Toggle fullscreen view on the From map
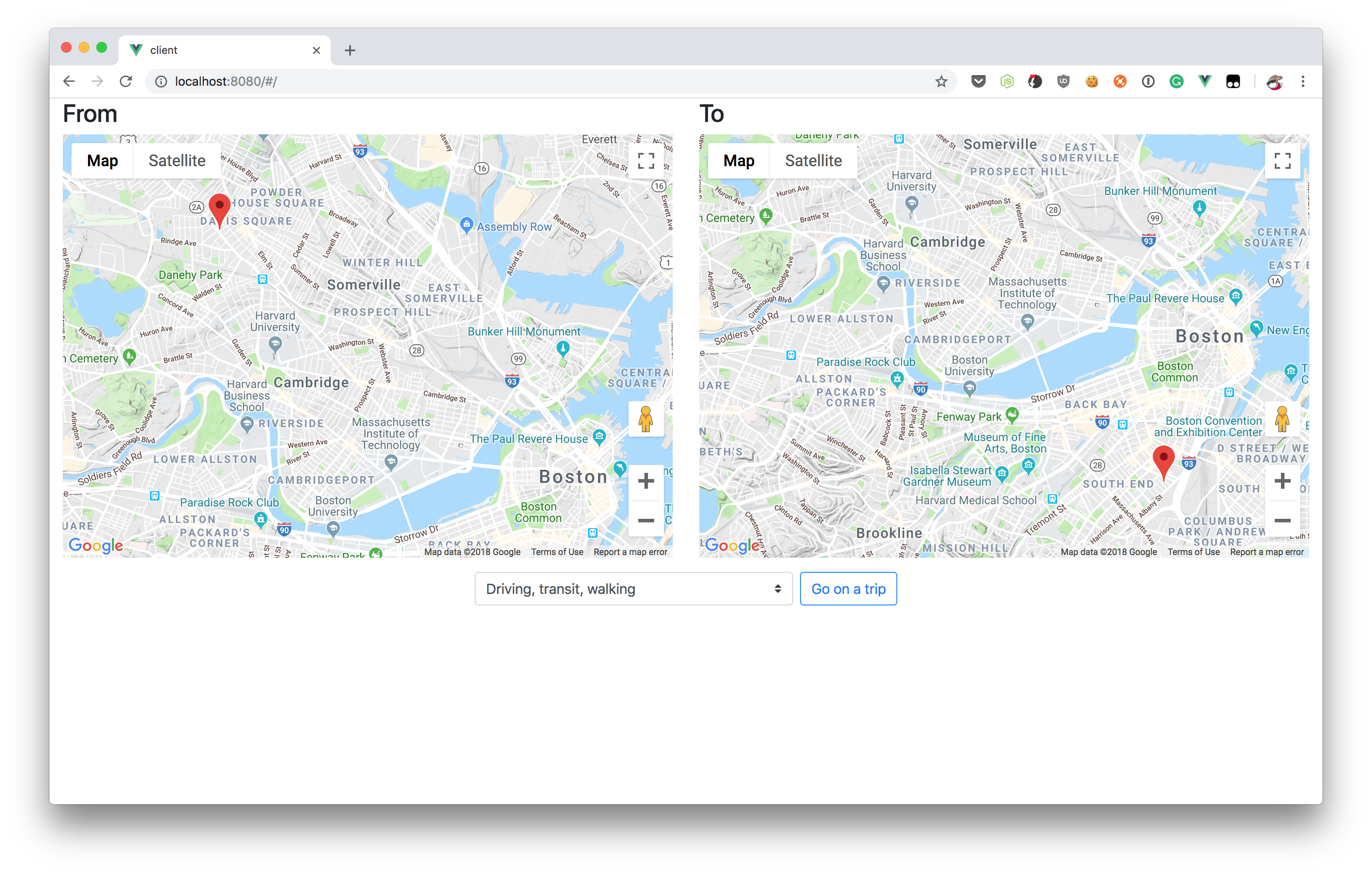 coord(645,161)
